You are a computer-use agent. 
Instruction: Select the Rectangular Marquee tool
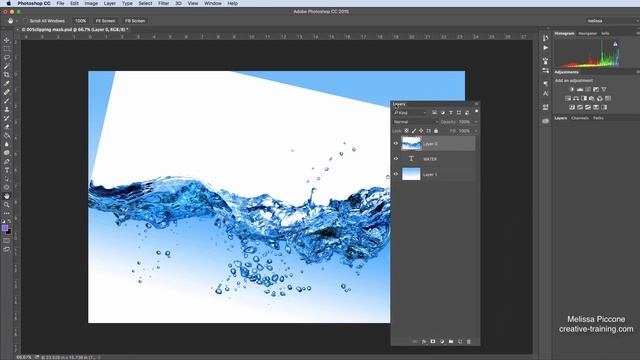click(x=7, y=49)
